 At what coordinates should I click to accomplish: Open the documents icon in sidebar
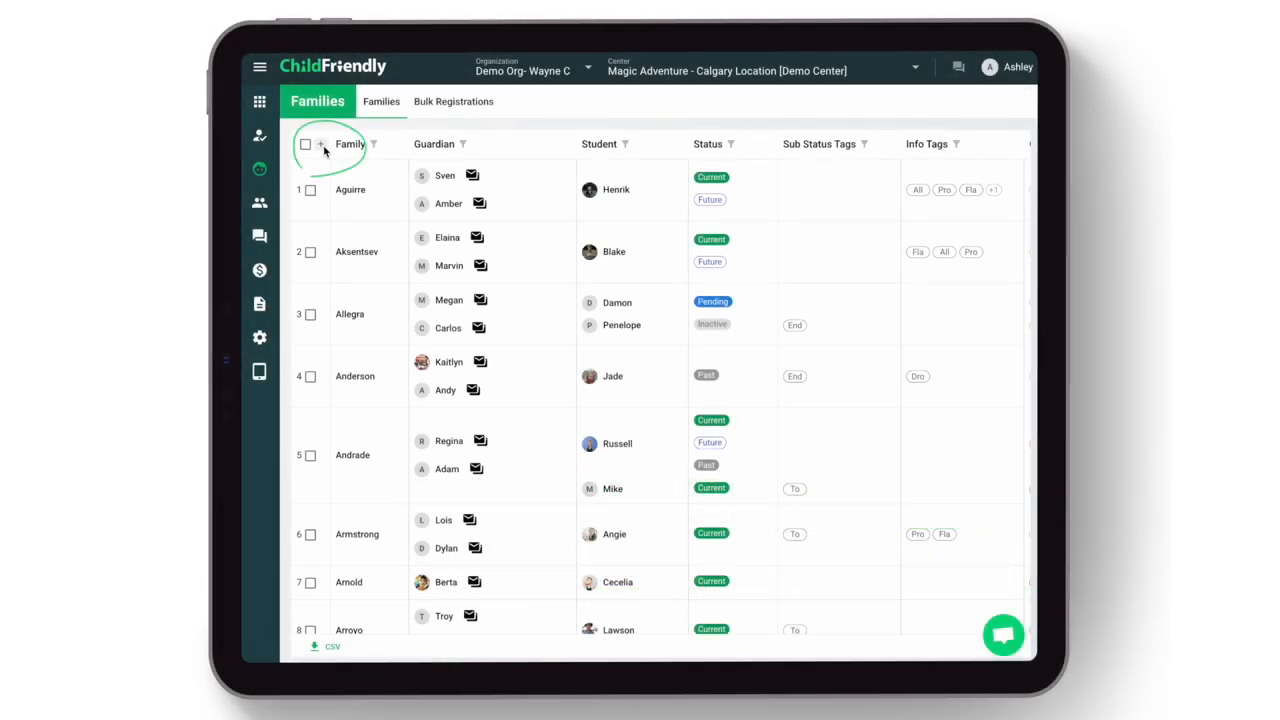[260, 304]
